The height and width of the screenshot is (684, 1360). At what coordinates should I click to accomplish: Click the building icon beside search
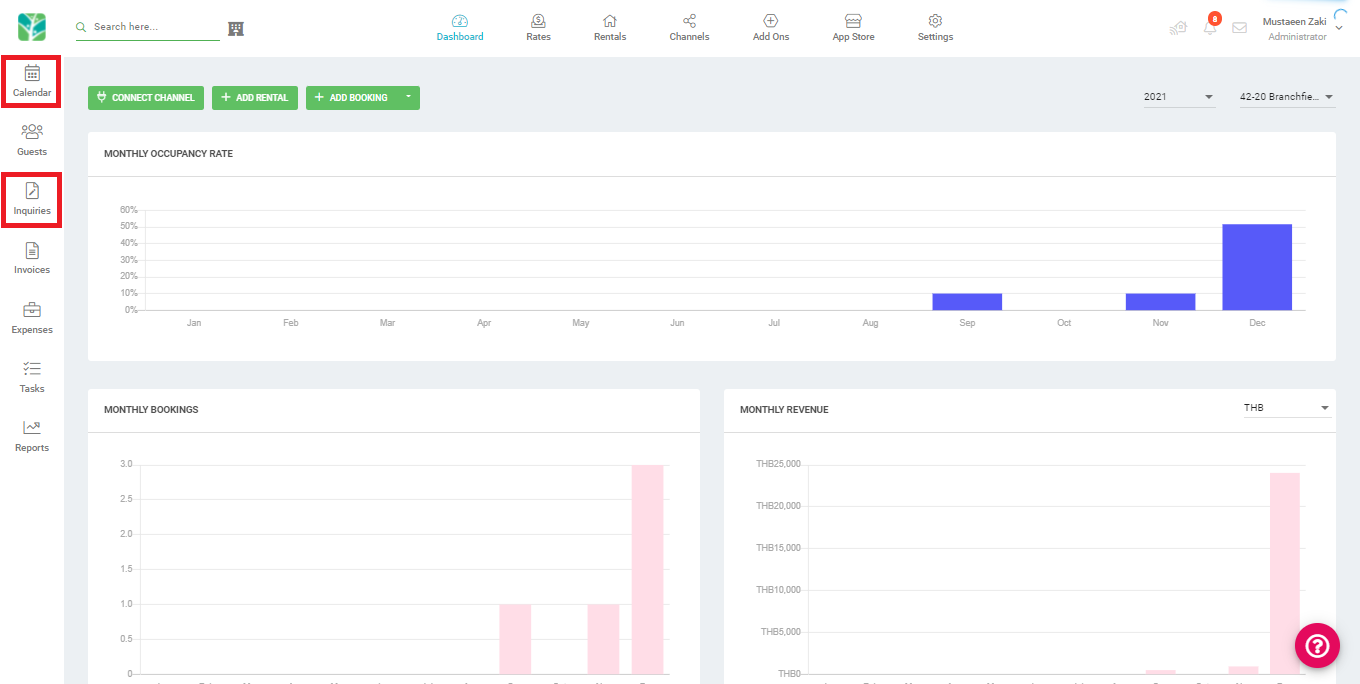pyautogui.click(x=236, y=28)
